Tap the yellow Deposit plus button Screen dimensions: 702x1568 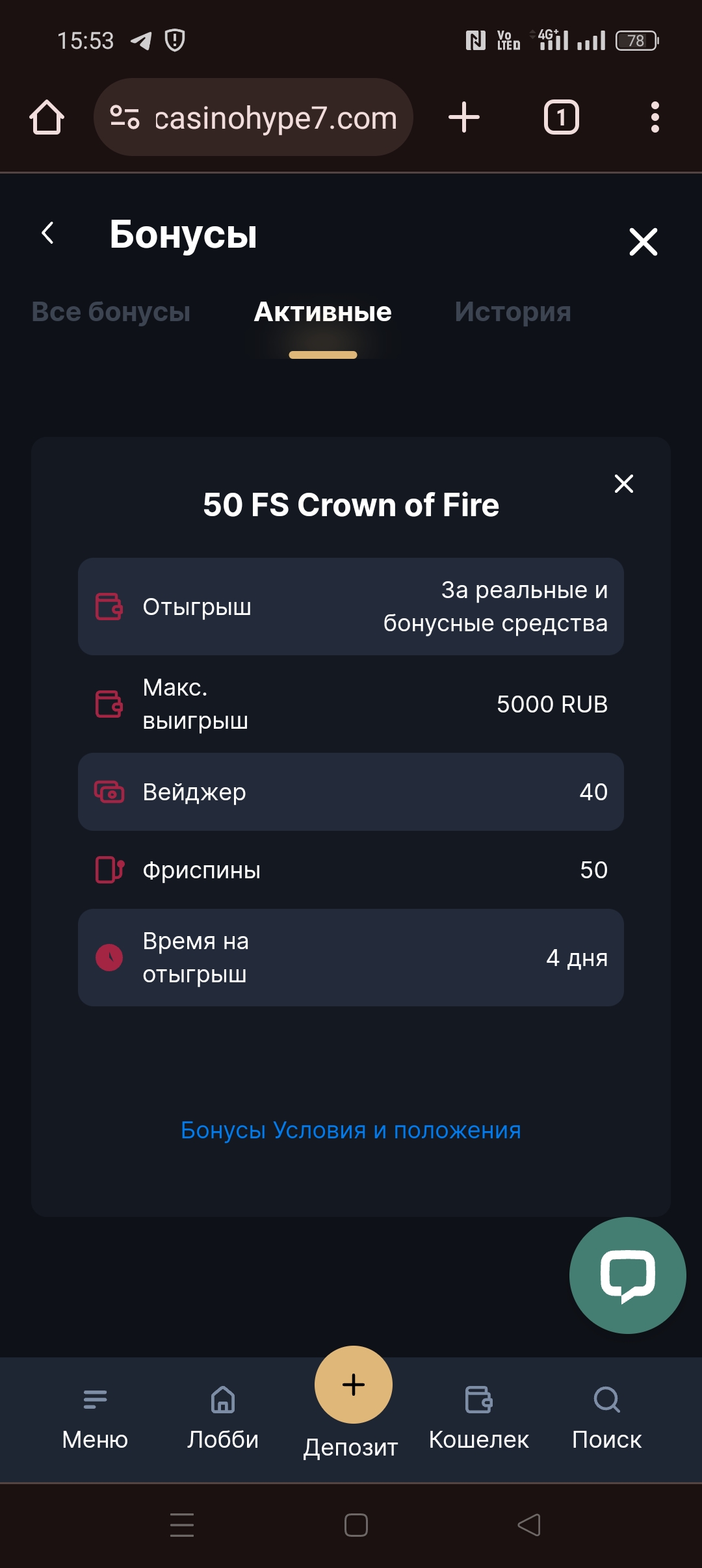[x=353, y=1385]
